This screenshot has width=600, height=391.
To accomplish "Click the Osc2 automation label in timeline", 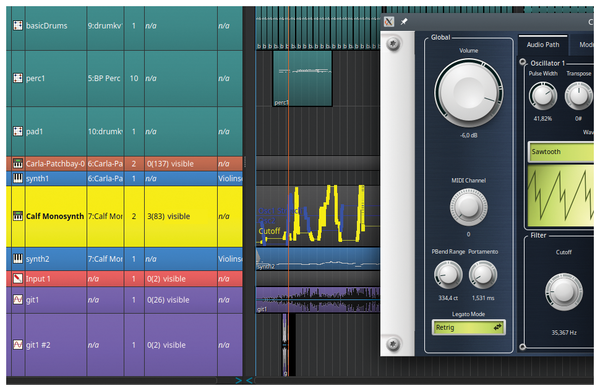I will tap(267, 221).
